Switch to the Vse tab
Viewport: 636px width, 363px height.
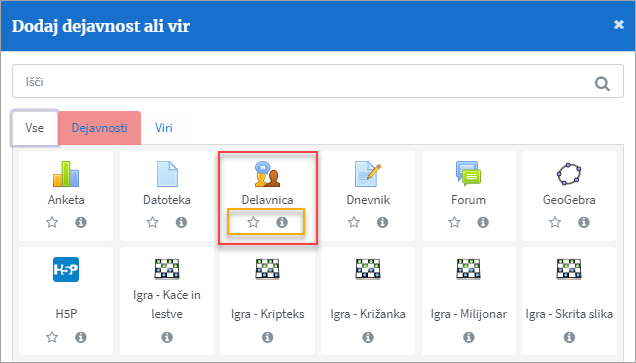coord(34,128)
